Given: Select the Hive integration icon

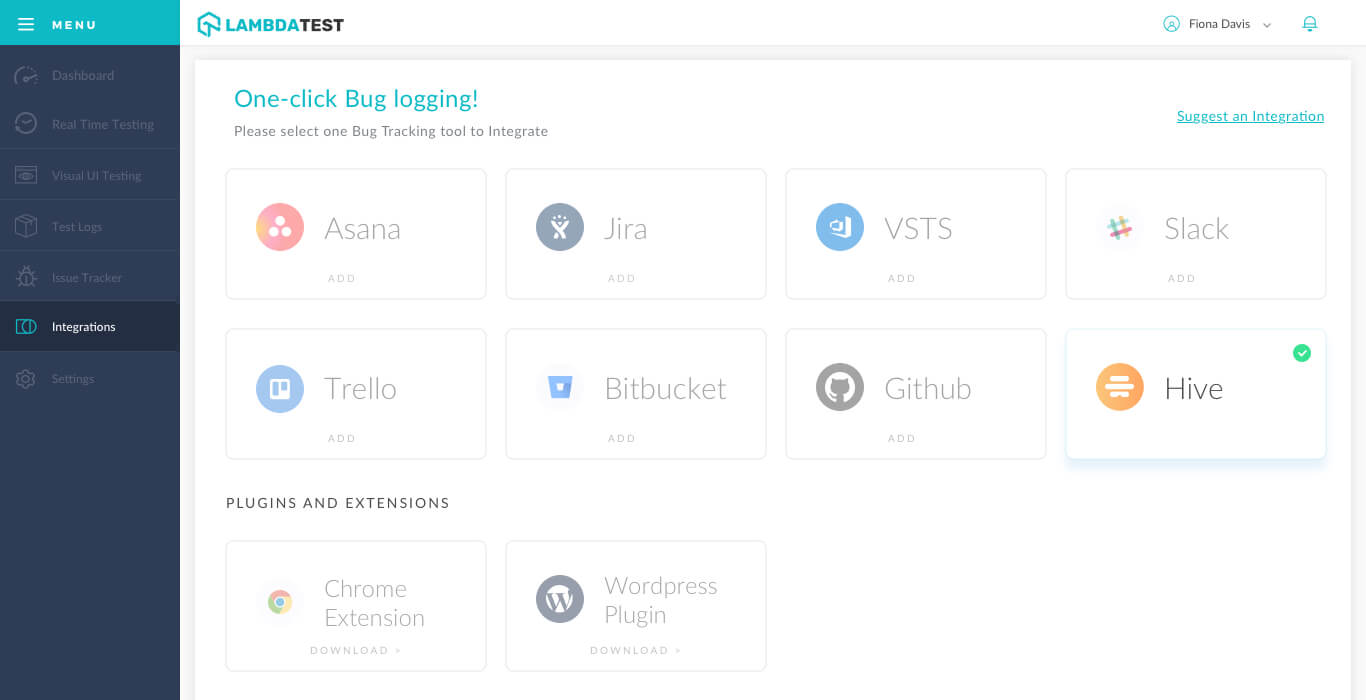Looking at the screenshot, I should click(x=1120, y=387).
